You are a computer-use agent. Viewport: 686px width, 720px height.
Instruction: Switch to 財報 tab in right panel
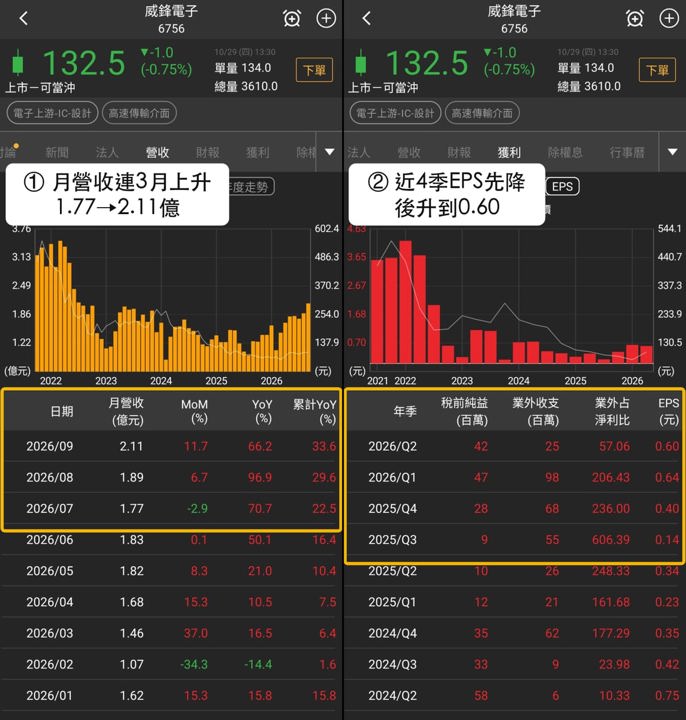459,152
